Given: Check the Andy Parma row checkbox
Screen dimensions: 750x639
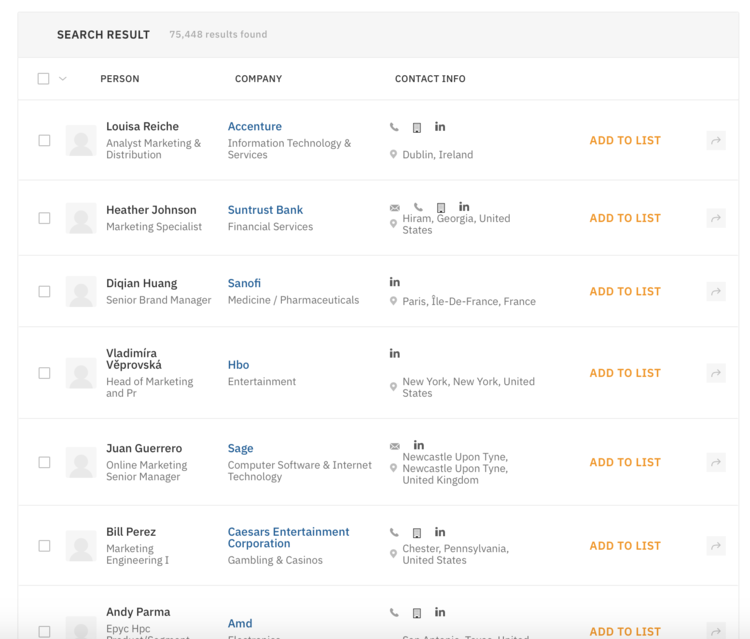Looking at the screenshot, I should pos(44,632).
